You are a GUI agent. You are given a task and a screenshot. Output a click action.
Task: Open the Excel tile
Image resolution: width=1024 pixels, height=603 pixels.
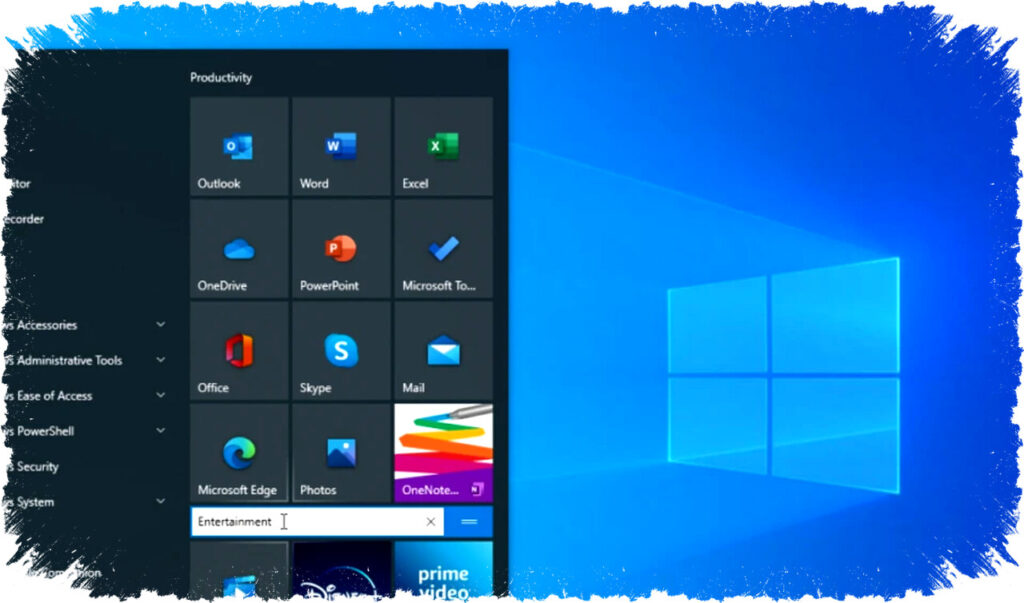(x=443, y=146)
